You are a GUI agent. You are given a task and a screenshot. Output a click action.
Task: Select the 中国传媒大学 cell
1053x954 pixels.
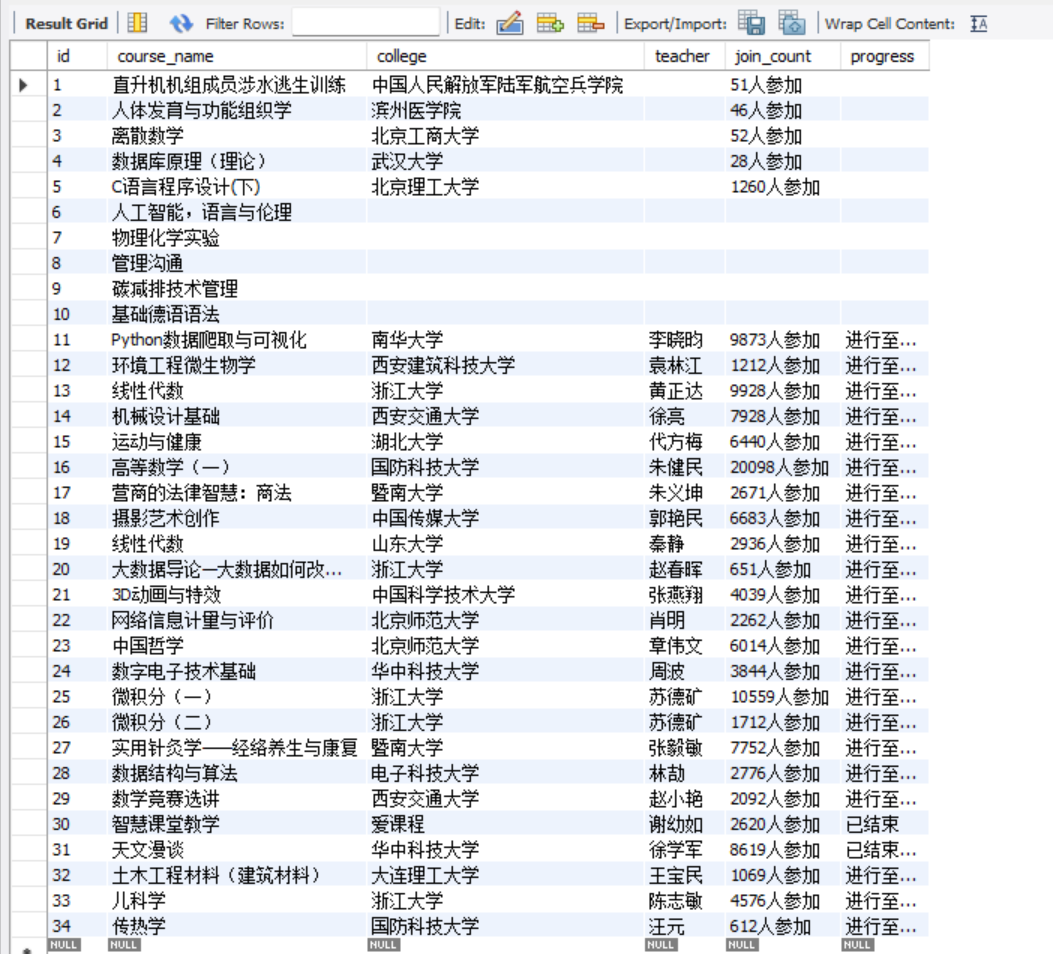click(506, 518)
